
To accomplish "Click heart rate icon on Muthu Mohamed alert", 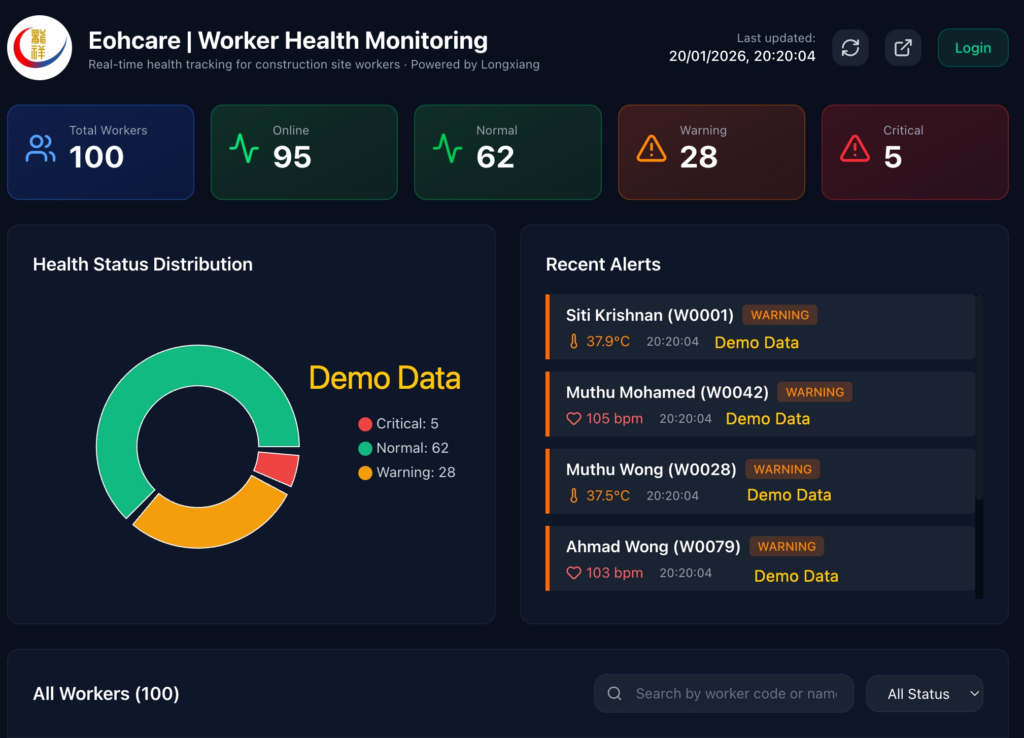I will tap(574, 419).
